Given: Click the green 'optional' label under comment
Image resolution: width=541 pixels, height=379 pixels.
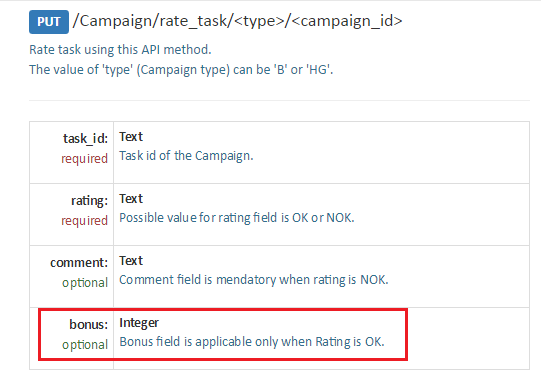Looking at the screenshot, I should pos(85,283).
